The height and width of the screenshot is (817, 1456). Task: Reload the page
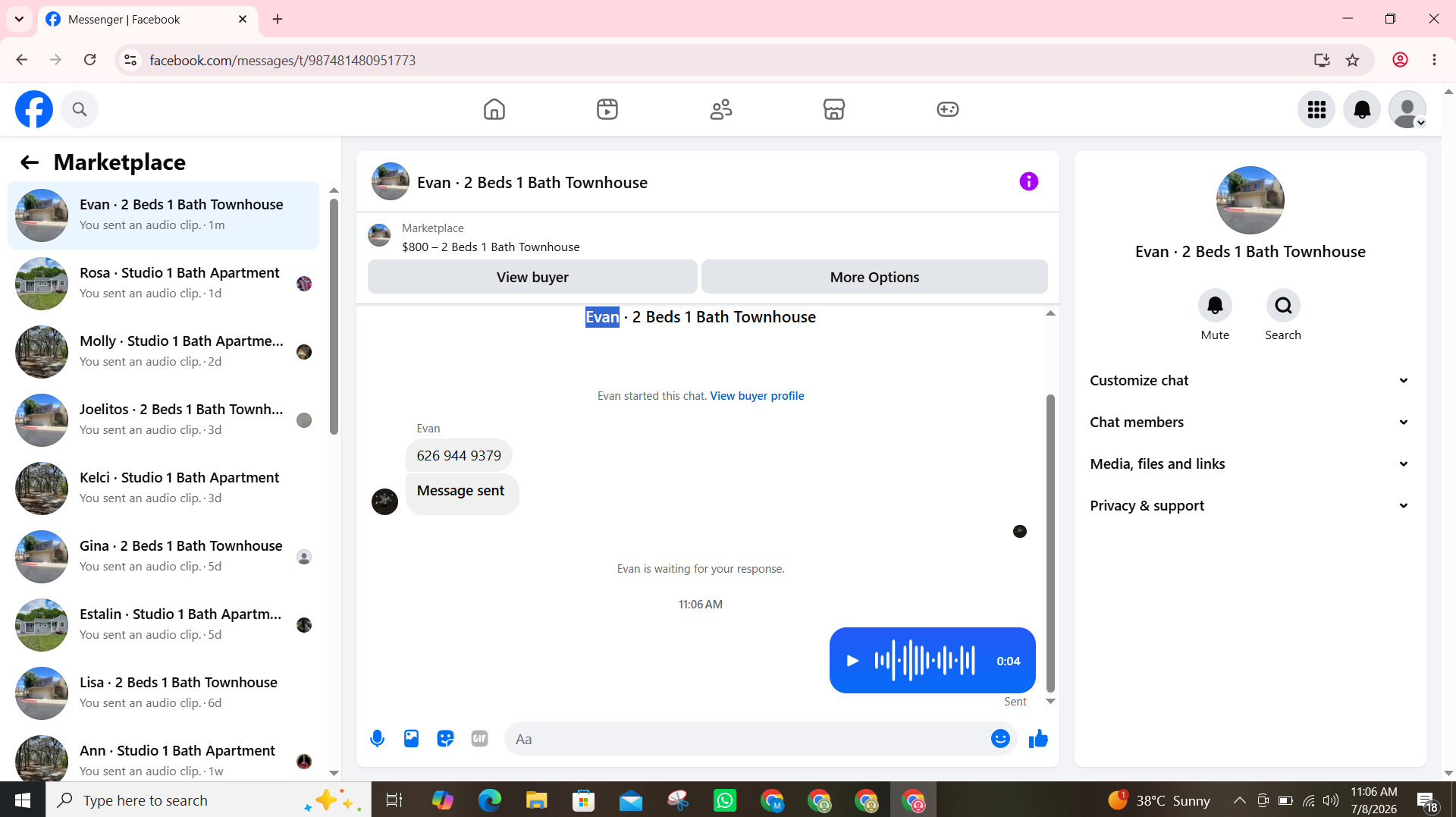[90, 60]
